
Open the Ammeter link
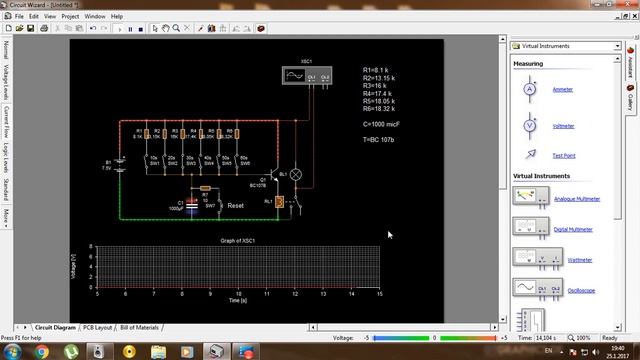[562, 89]
